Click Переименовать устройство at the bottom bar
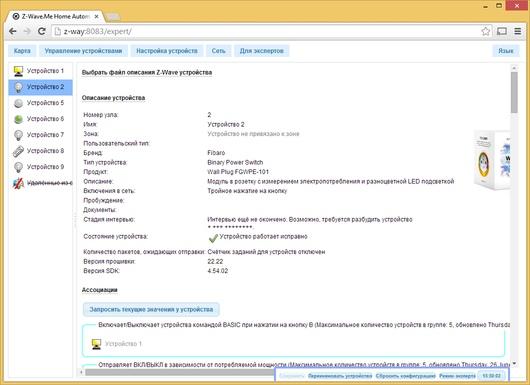The height and width of the screenshot is (385, 530). click(340, 376)
